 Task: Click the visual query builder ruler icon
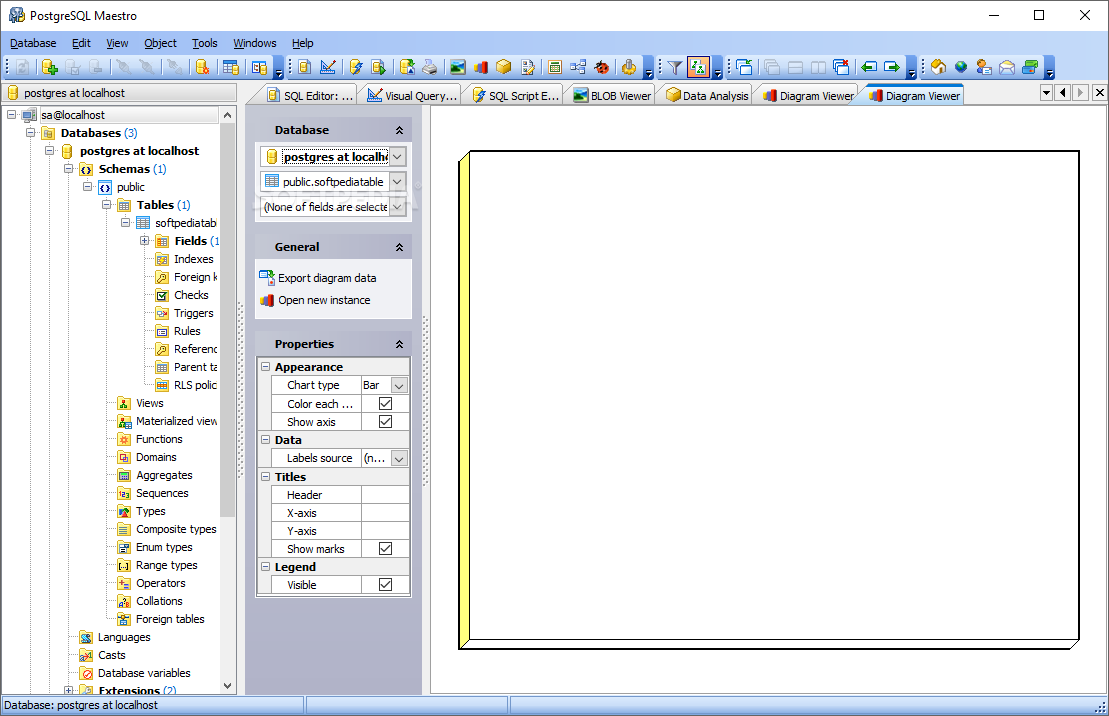(x=328, y=67)
